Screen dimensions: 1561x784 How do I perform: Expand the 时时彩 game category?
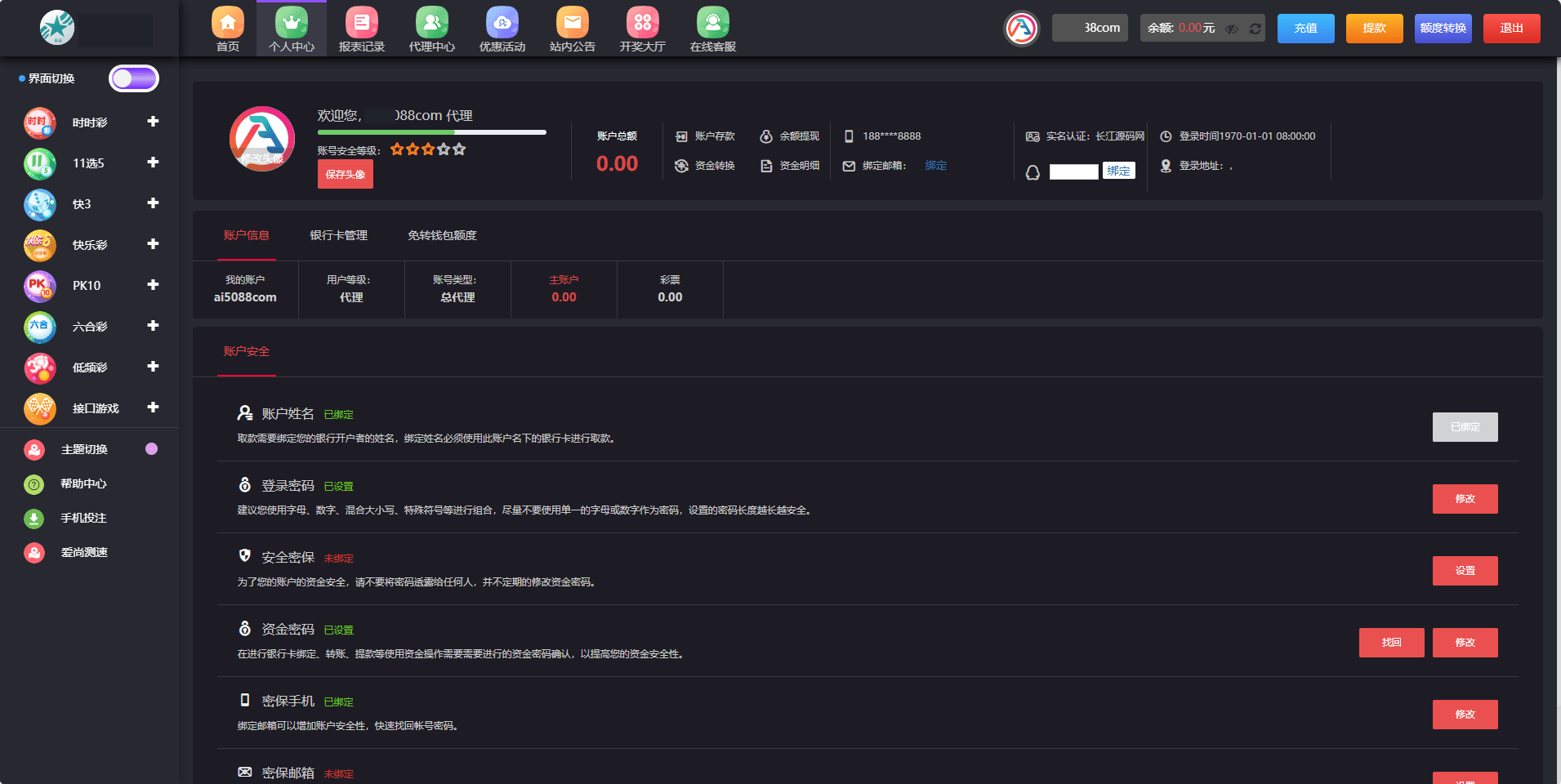153,122
